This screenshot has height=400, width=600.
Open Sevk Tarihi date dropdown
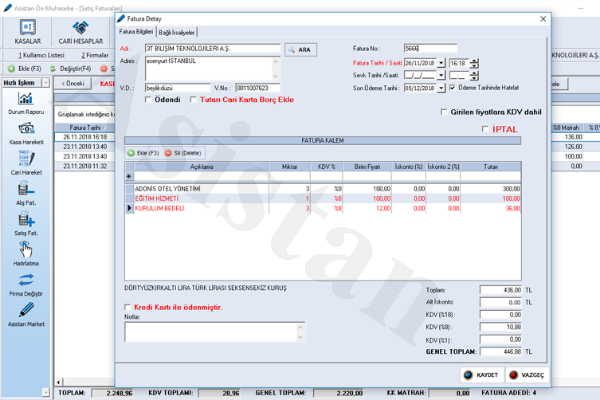pos(441,75)
